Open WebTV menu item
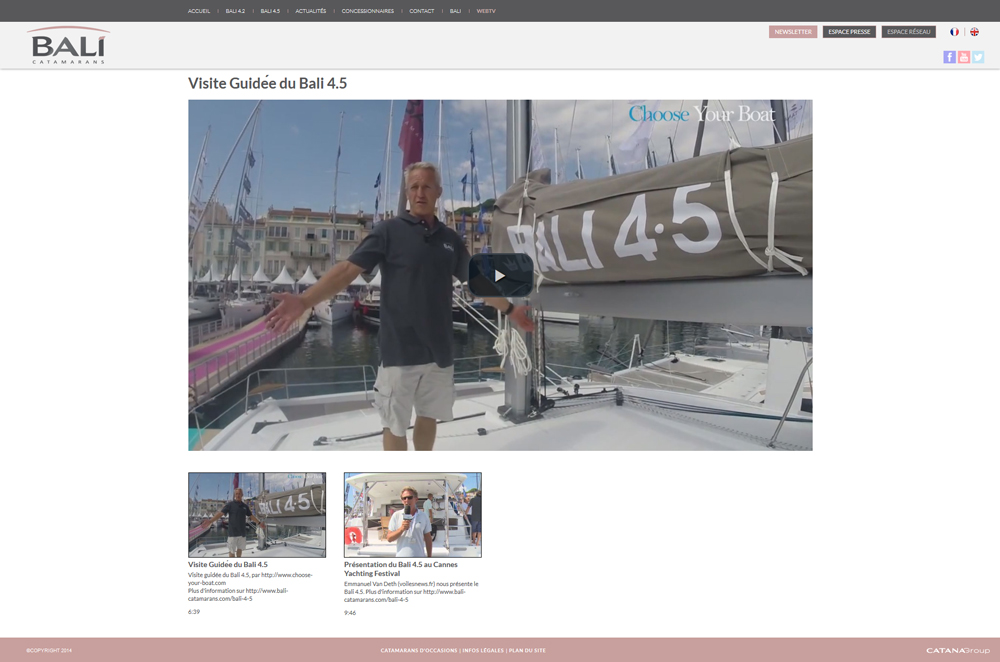Screen dimensions: 1000x662 [486, 11]
